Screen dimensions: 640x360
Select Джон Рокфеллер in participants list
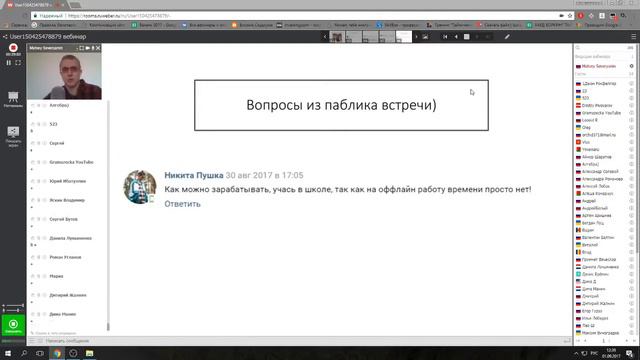[599, 83]
